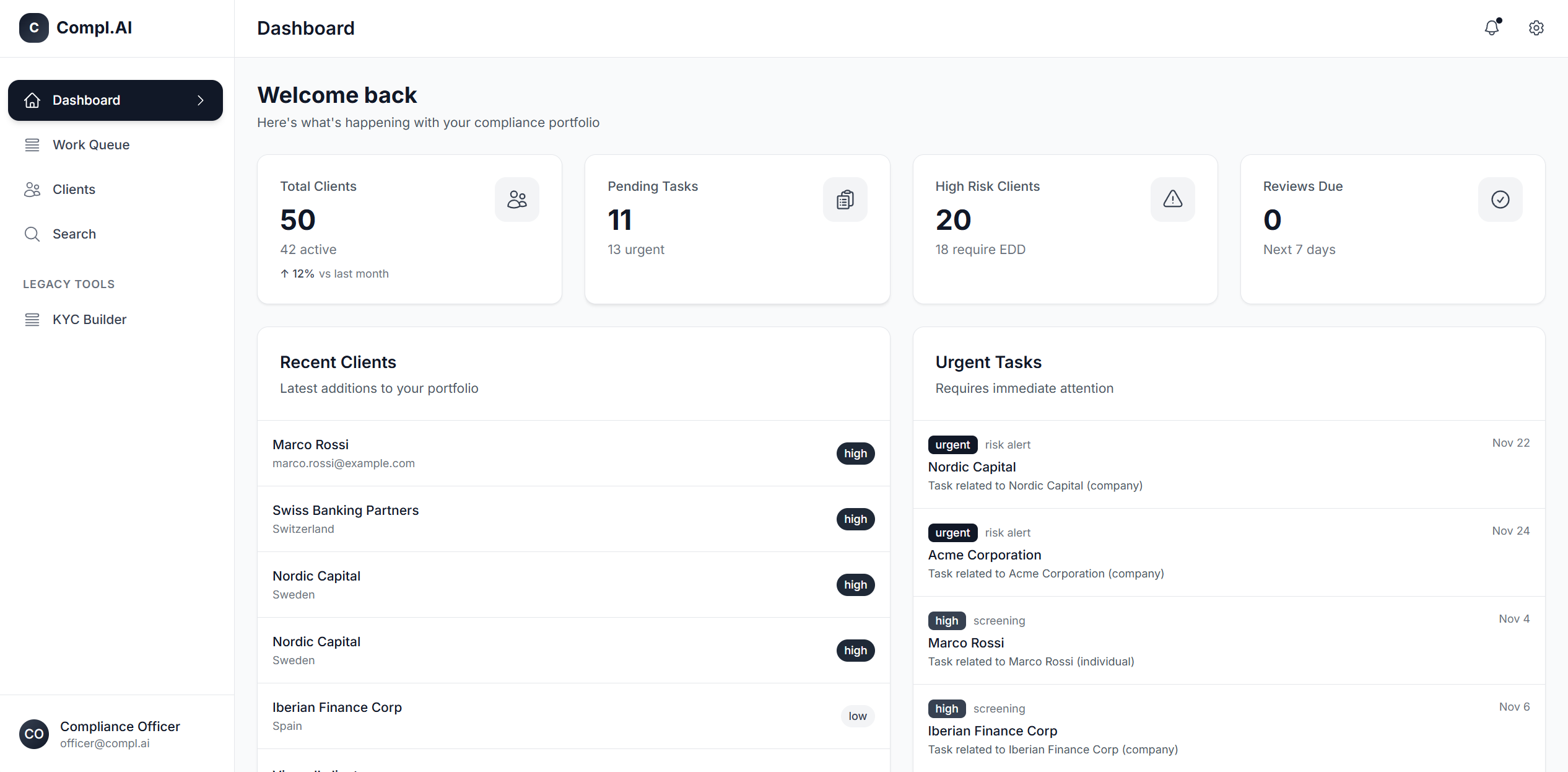Open the notifications bell icon
This screenshot has width=1568, height=772.
(1492, 28)
